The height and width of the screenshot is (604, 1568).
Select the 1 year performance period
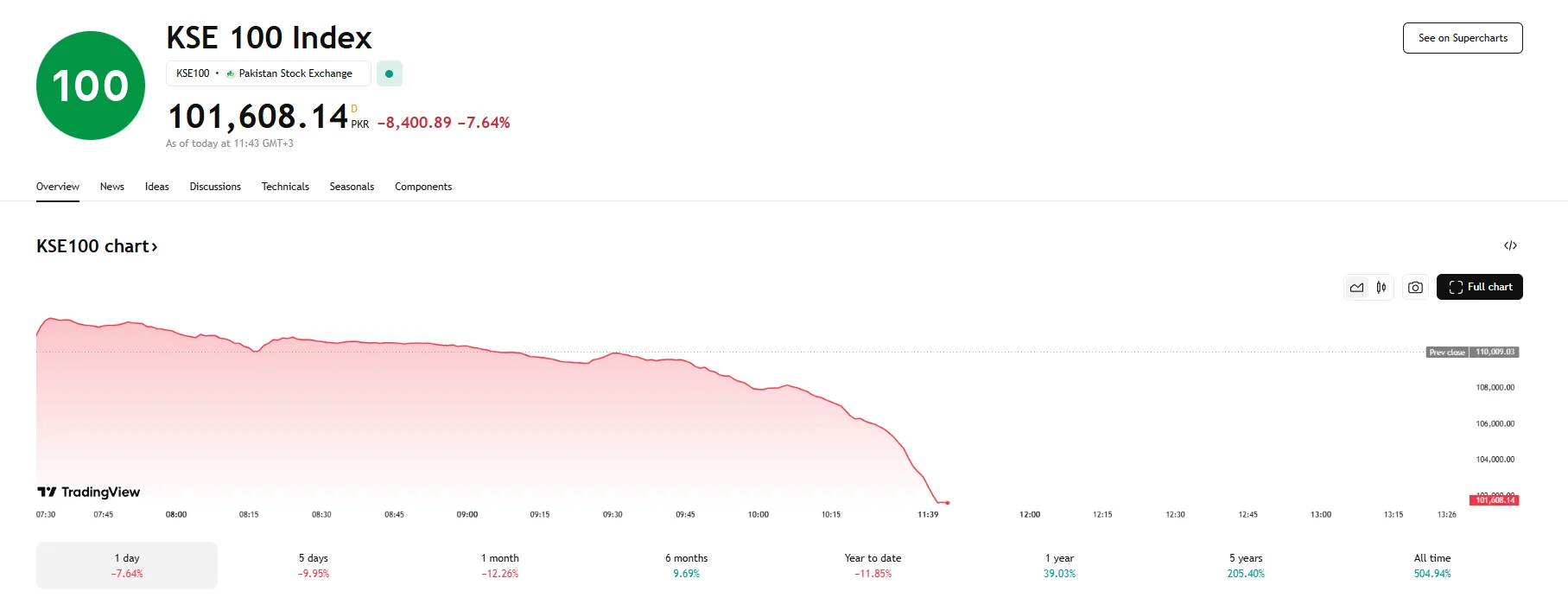[1059, 564]
